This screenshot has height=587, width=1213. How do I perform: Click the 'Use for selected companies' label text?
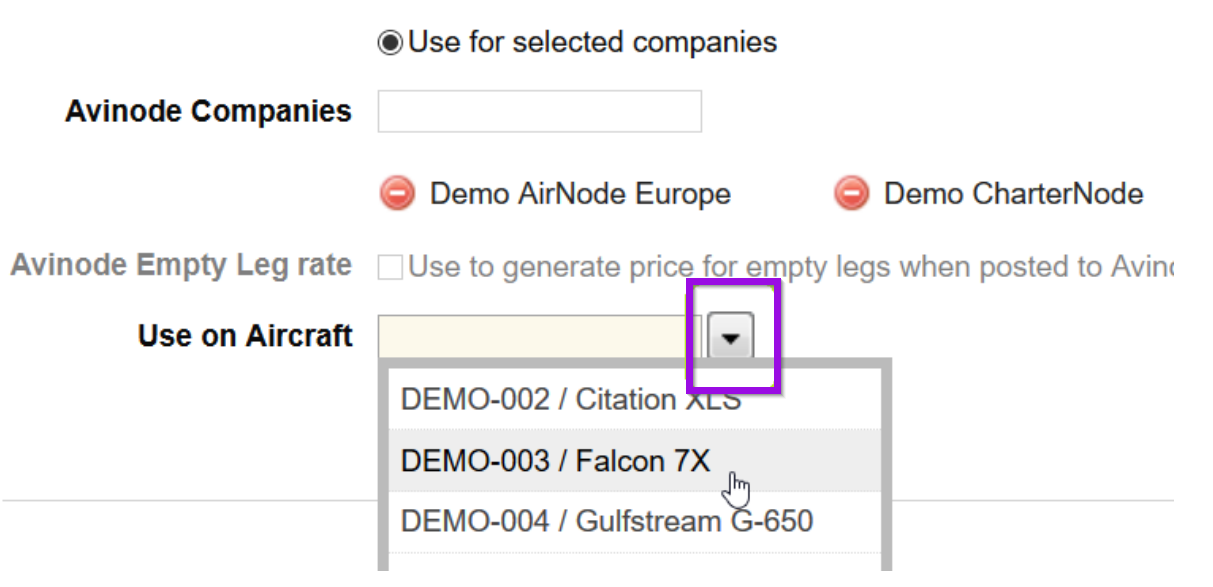click(x=592, y=42)
